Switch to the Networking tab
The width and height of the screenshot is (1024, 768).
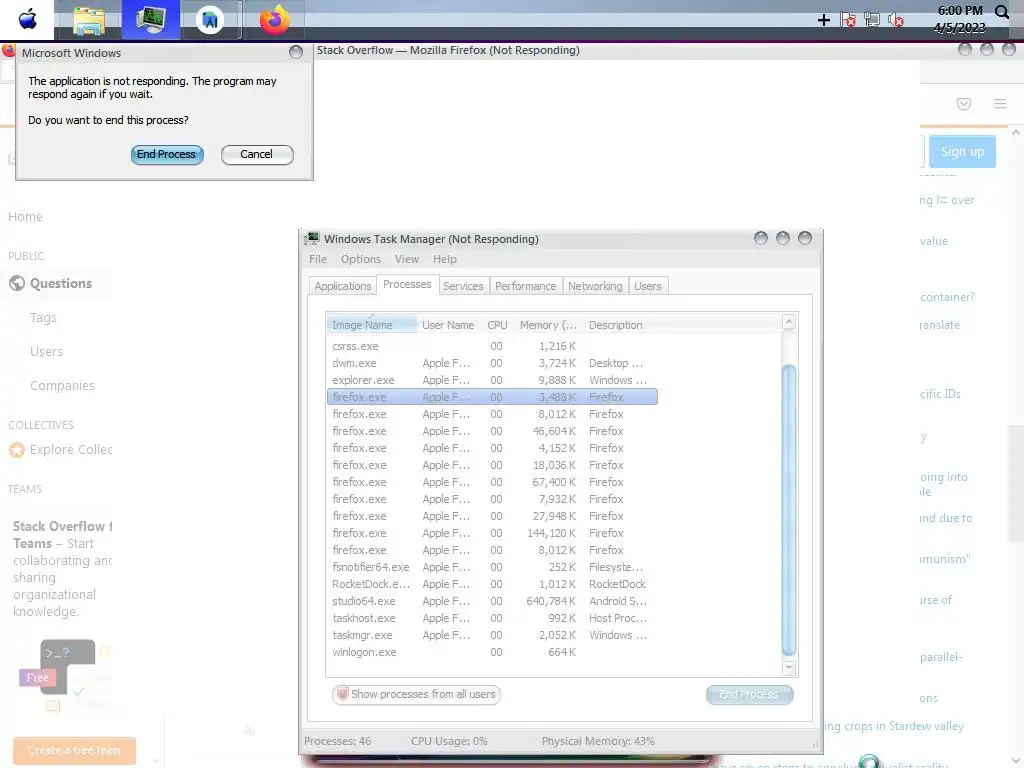pos(595,286)
